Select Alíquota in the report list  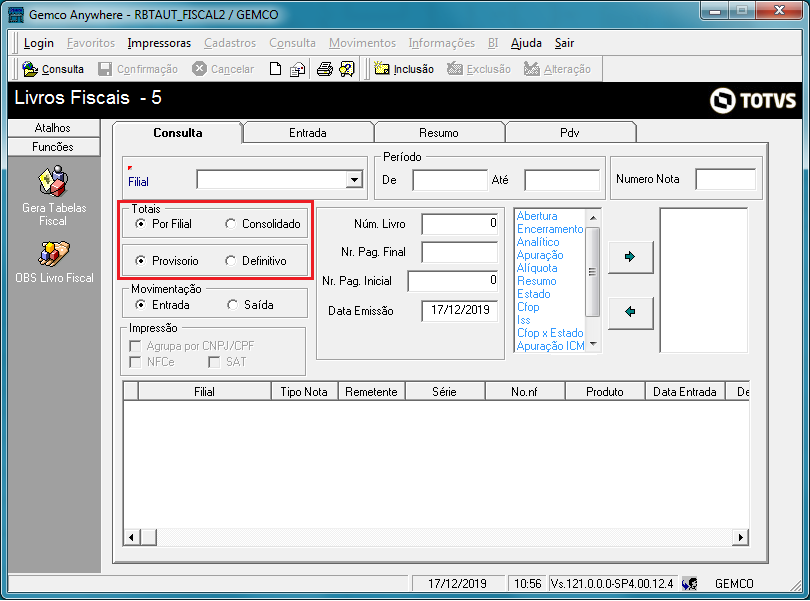tap(537, 268)
